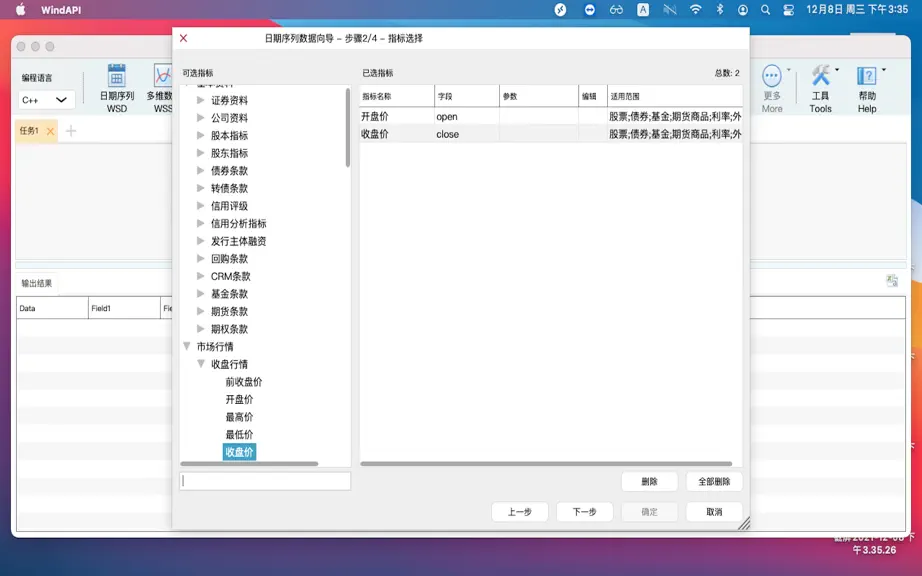Click the selected-indicators horizontal scrollbar

(546, 464)
